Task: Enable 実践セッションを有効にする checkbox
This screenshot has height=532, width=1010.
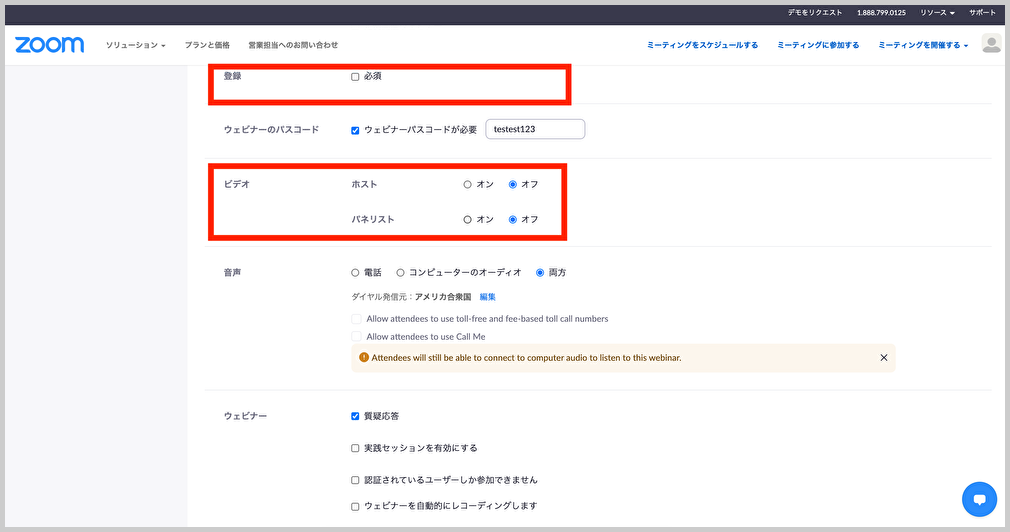Action: coord(355,448)
